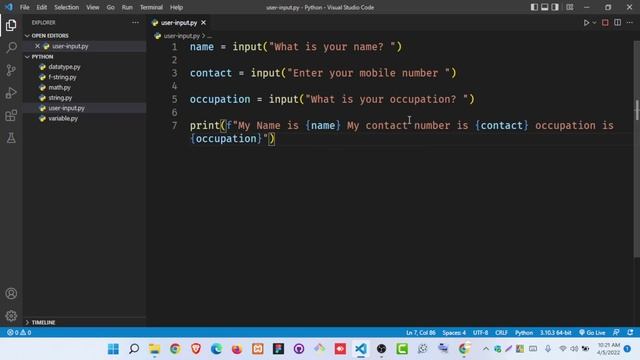Change encoding via UTF-8 status item
The width and height of the screenshot is (640, 360).
tap(480, 333)
